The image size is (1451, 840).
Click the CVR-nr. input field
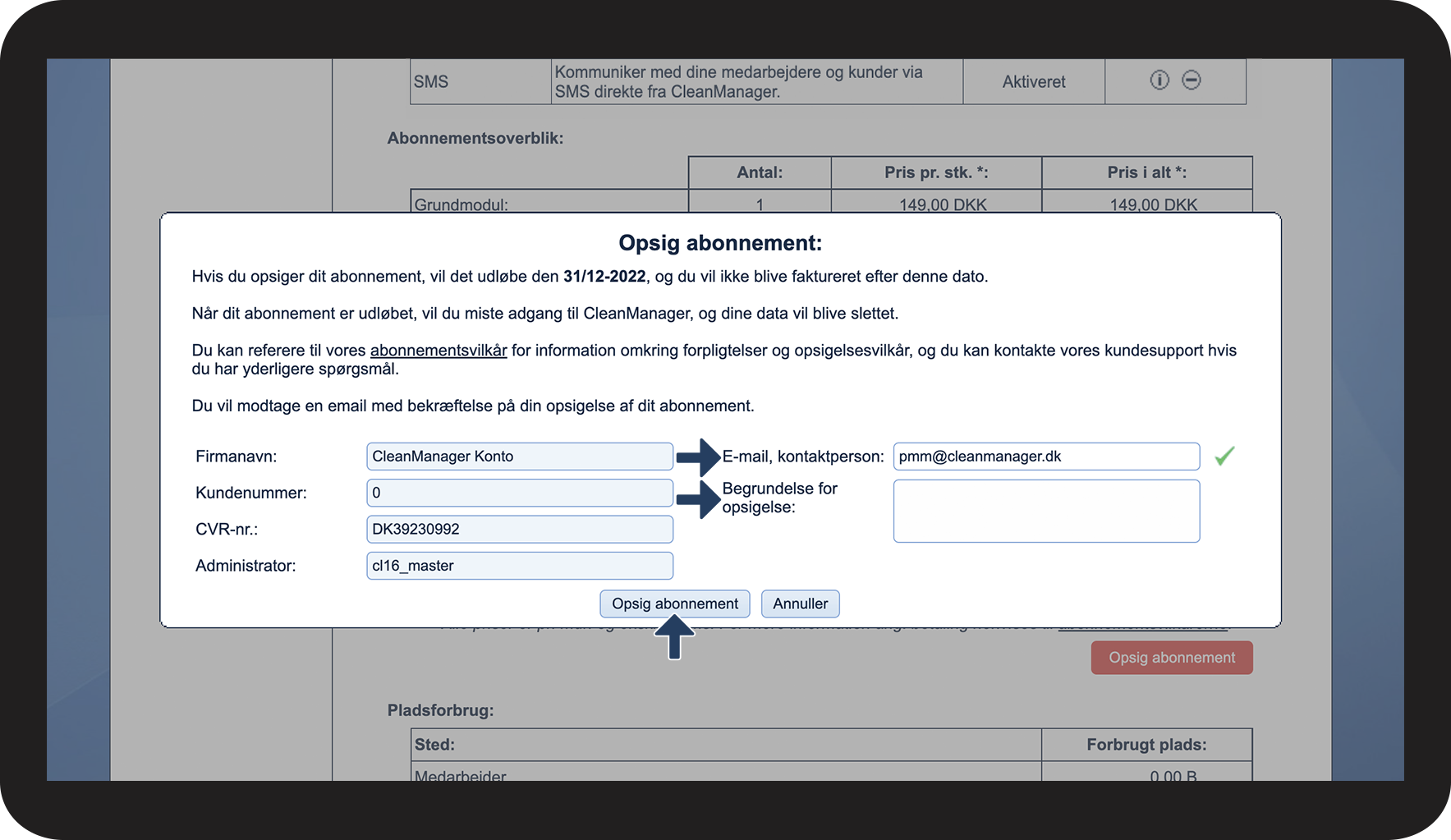coord(519,529)
